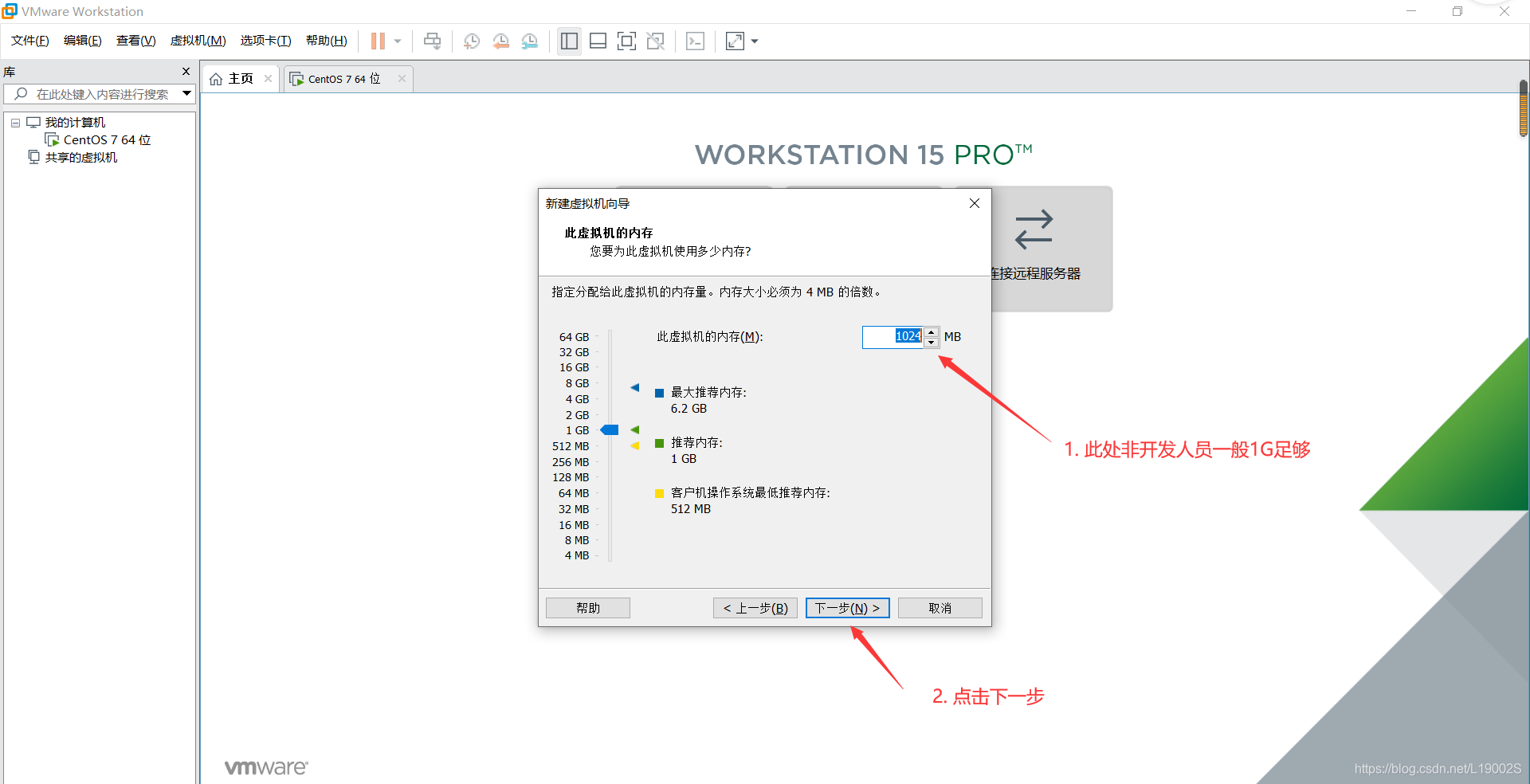
Task: Click the 2 GB label on memory scale
Action: 577,415
